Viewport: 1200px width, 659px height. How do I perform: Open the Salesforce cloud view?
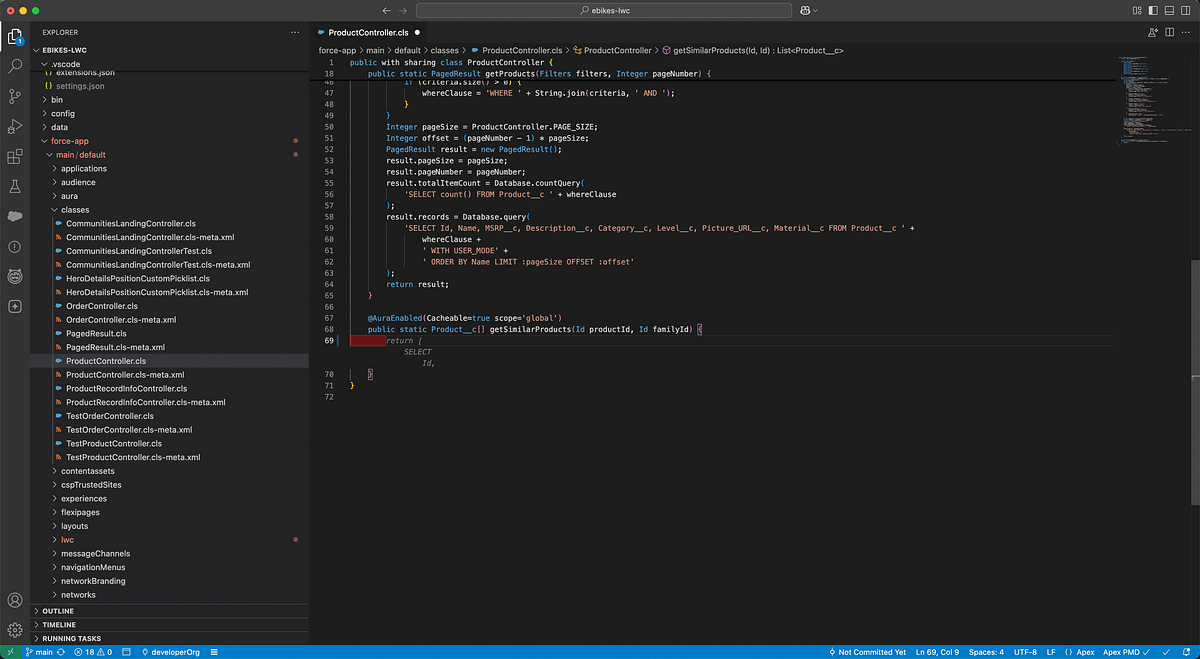click(15, 216)
